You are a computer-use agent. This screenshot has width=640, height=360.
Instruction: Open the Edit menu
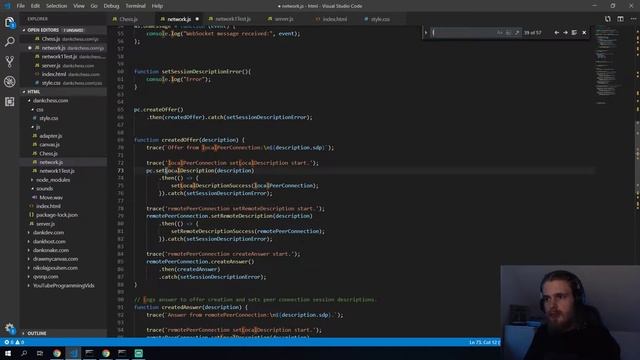click(35, 6)
